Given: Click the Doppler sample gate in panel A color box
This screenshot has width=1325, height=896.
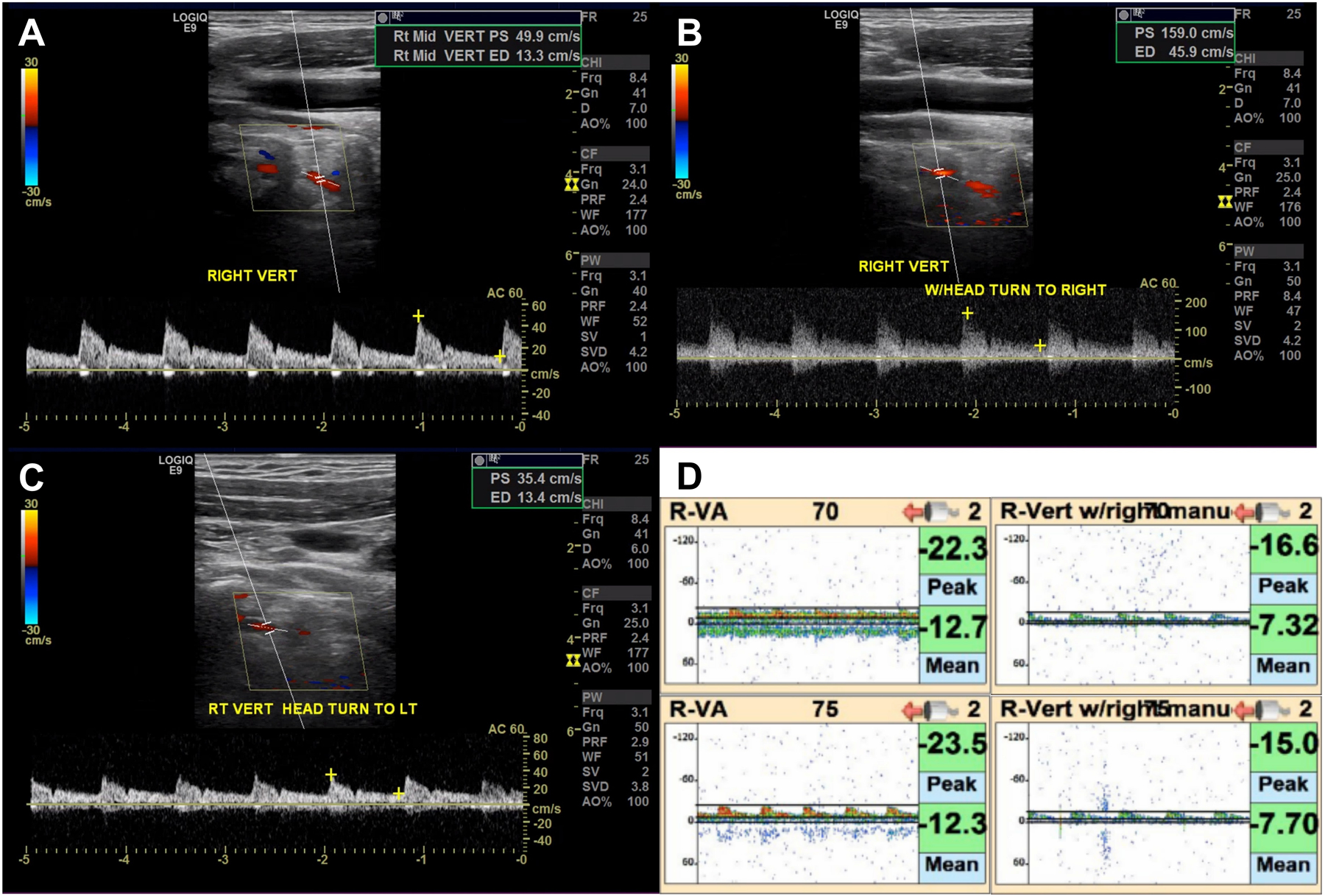Looking at the screenshot, I should tap(319, 178).
